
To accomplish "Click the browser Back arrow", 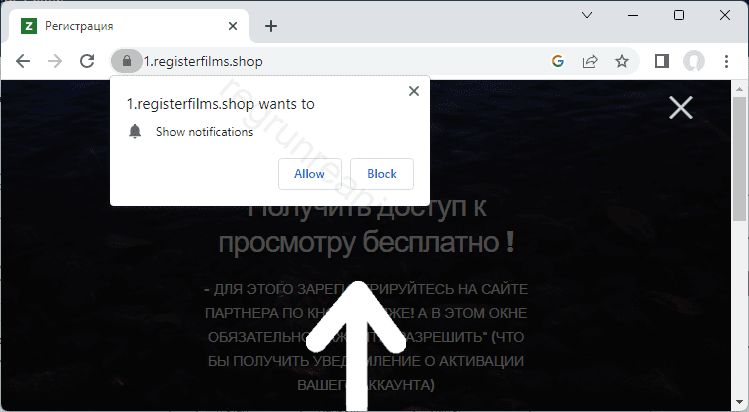I will point(24,61).
